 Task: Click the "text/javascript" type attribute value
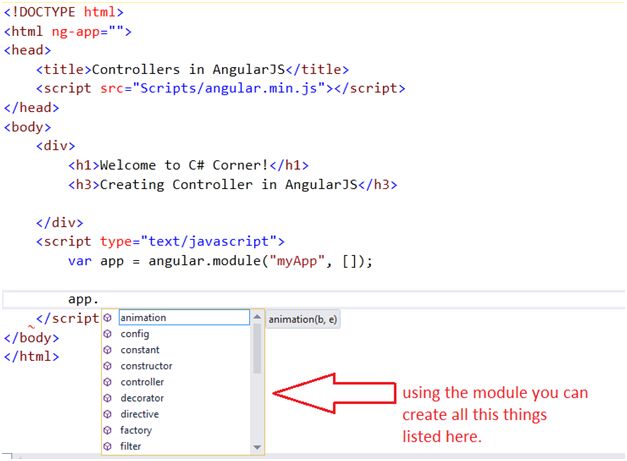click(209, 241)
